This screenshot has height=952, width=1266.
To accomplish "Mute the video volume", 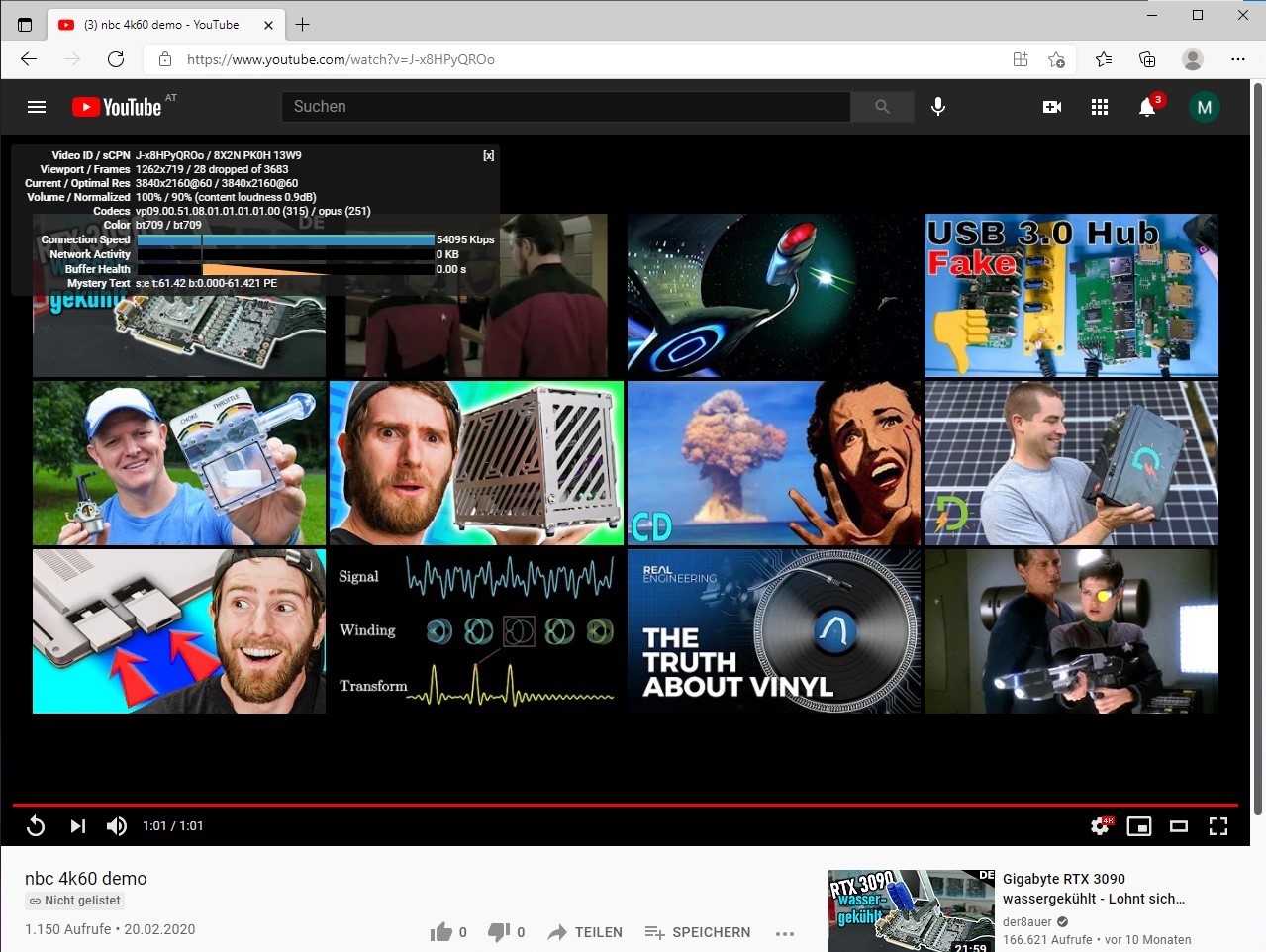I will (117, 826).
